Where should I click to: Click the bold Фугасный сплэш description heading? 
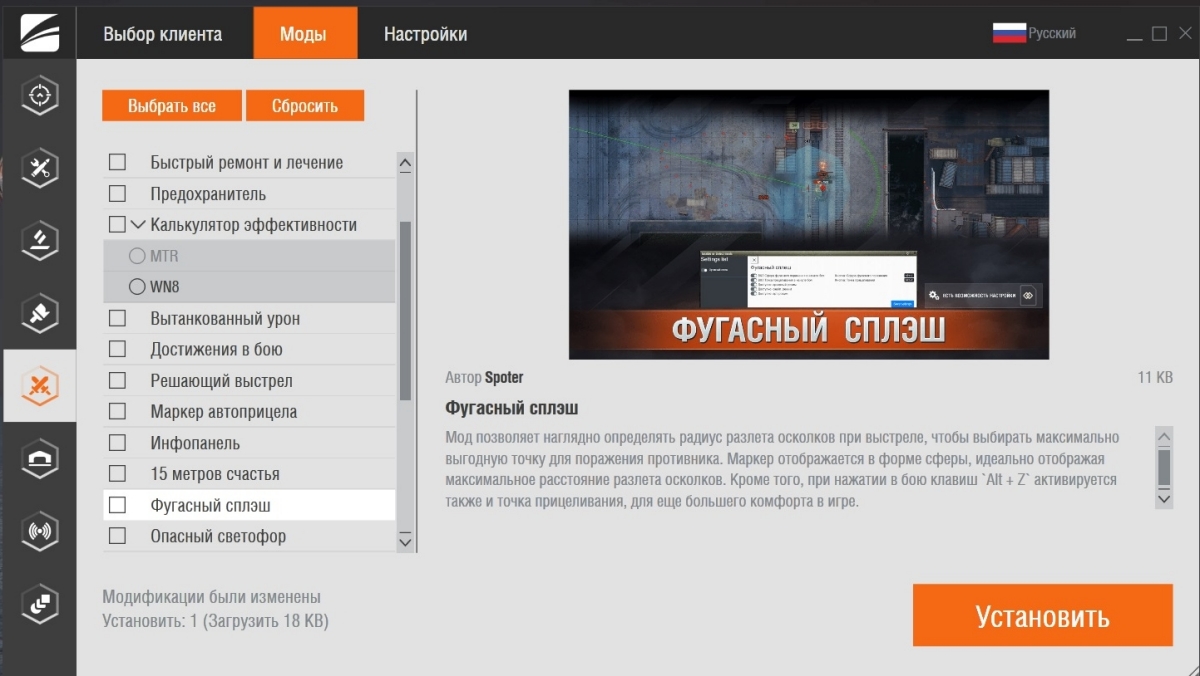(512, 409)
